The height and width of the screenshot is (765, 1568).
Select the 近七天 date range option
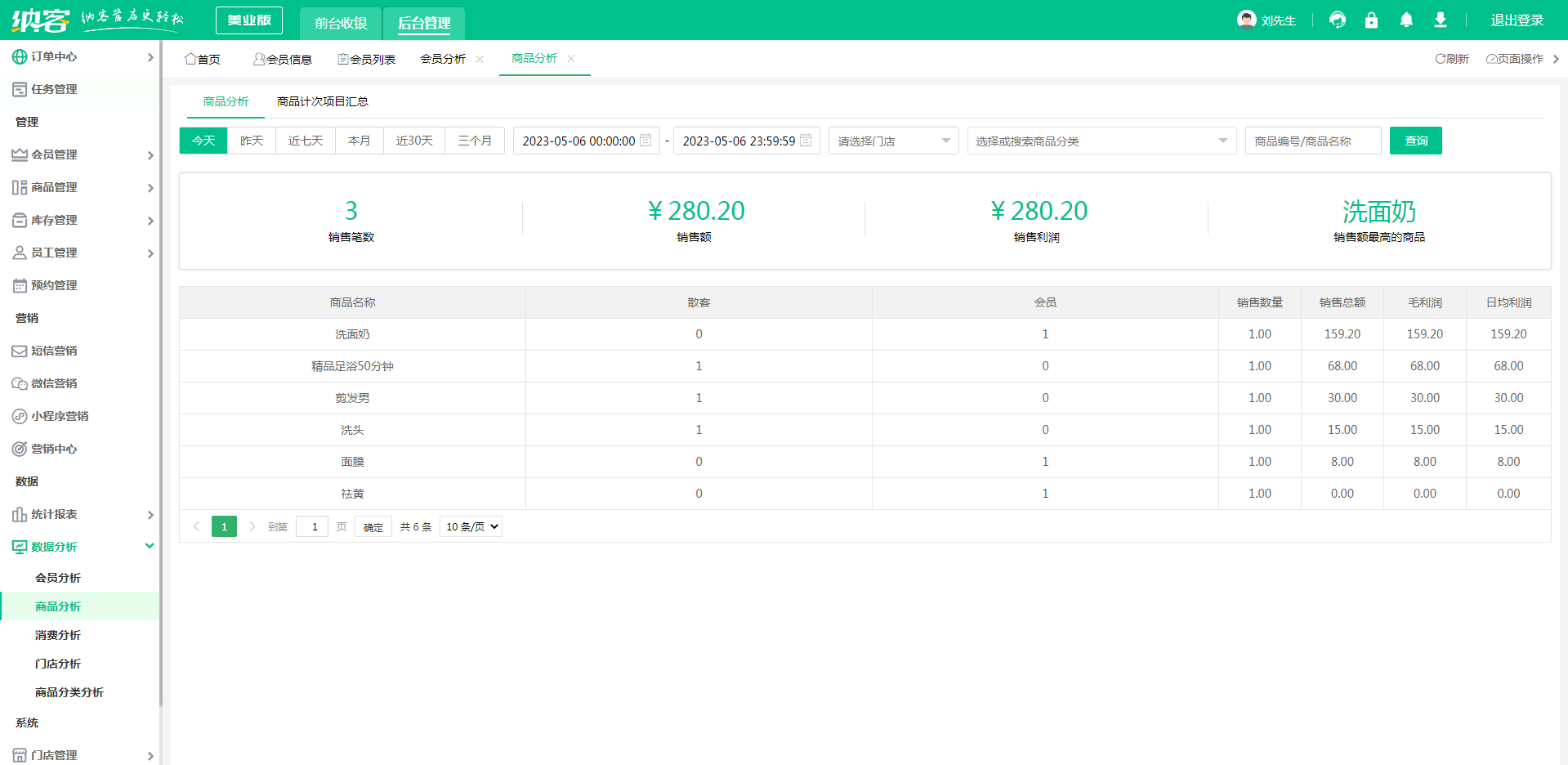[306, 141]
